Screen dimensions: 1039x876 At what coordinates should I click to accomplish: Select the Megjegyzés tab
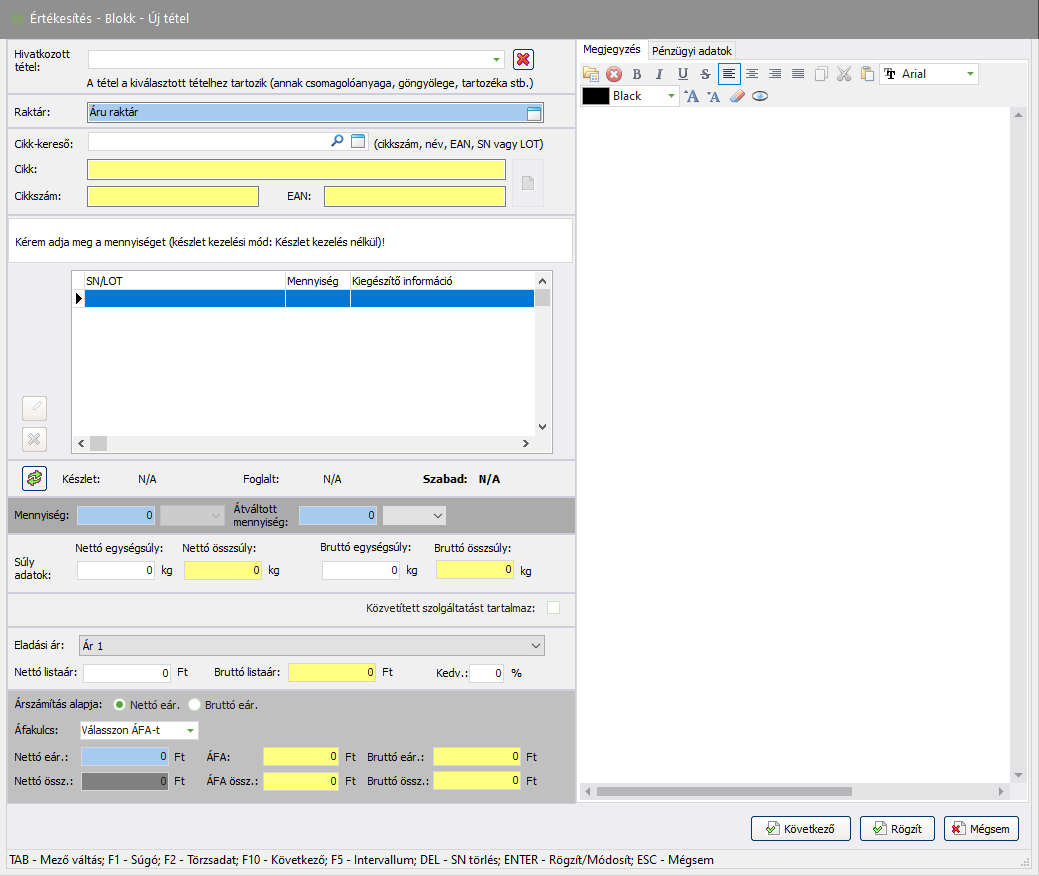click(x=612, y=50)
